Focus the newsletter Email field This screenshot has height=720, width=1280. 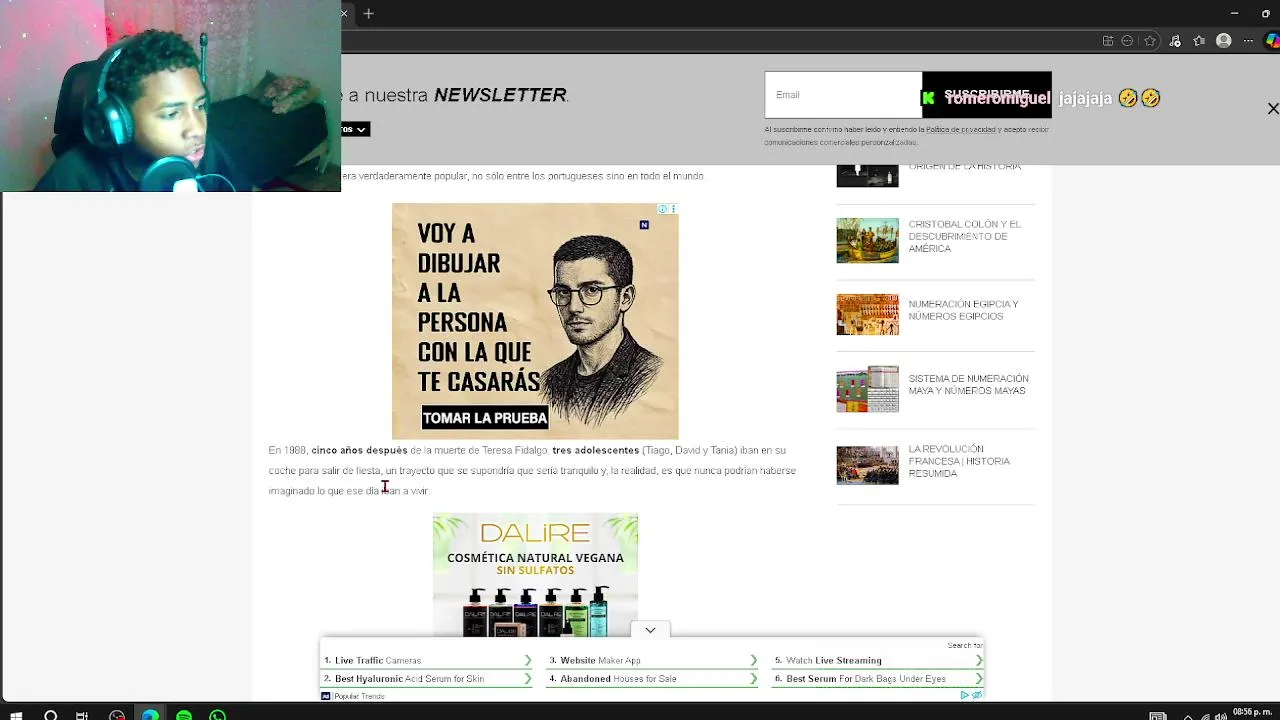point(843,95)
